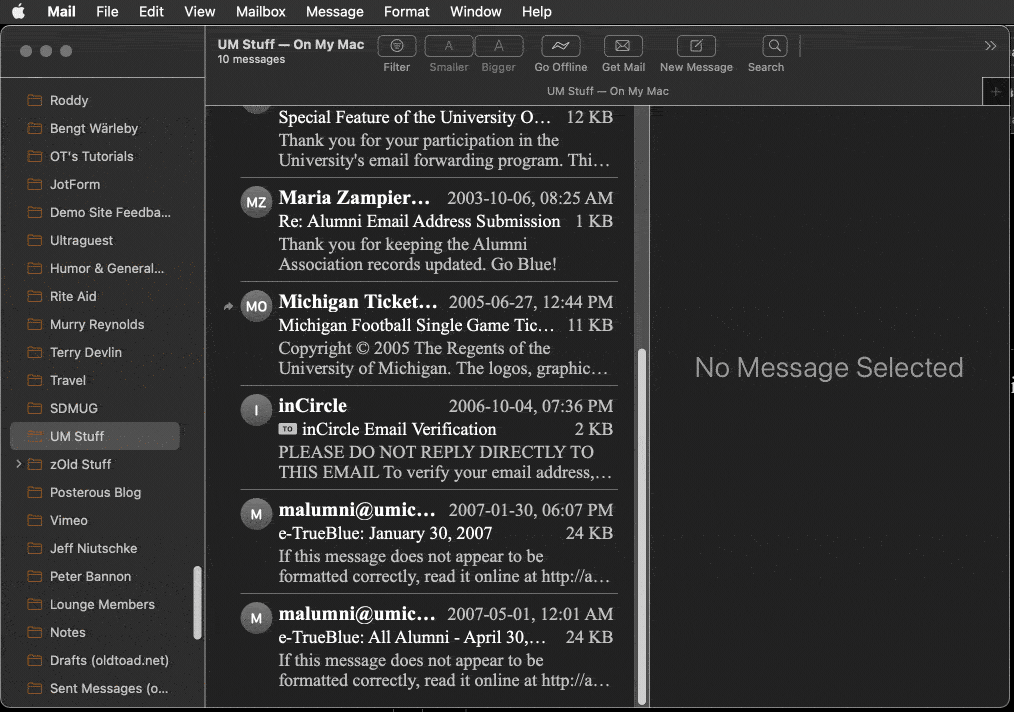The height and width of the screenshot is (712, 1014).
Task: Open e-TrueBlue: January 30, 2007 message
Action: pyautogui.click(x=429, y=542)
